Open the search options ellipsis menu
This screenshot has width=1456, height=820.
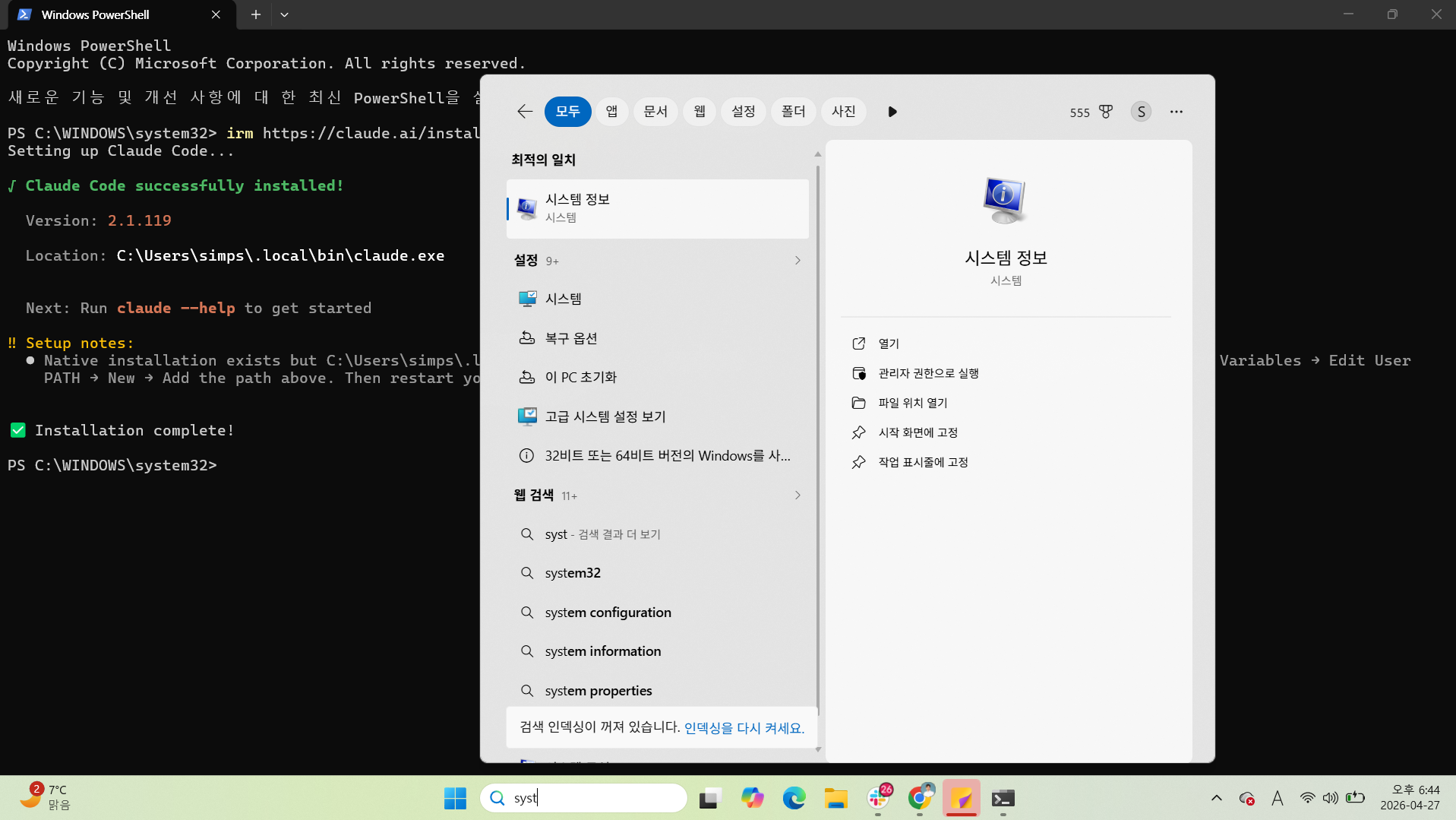(1176, 112)
